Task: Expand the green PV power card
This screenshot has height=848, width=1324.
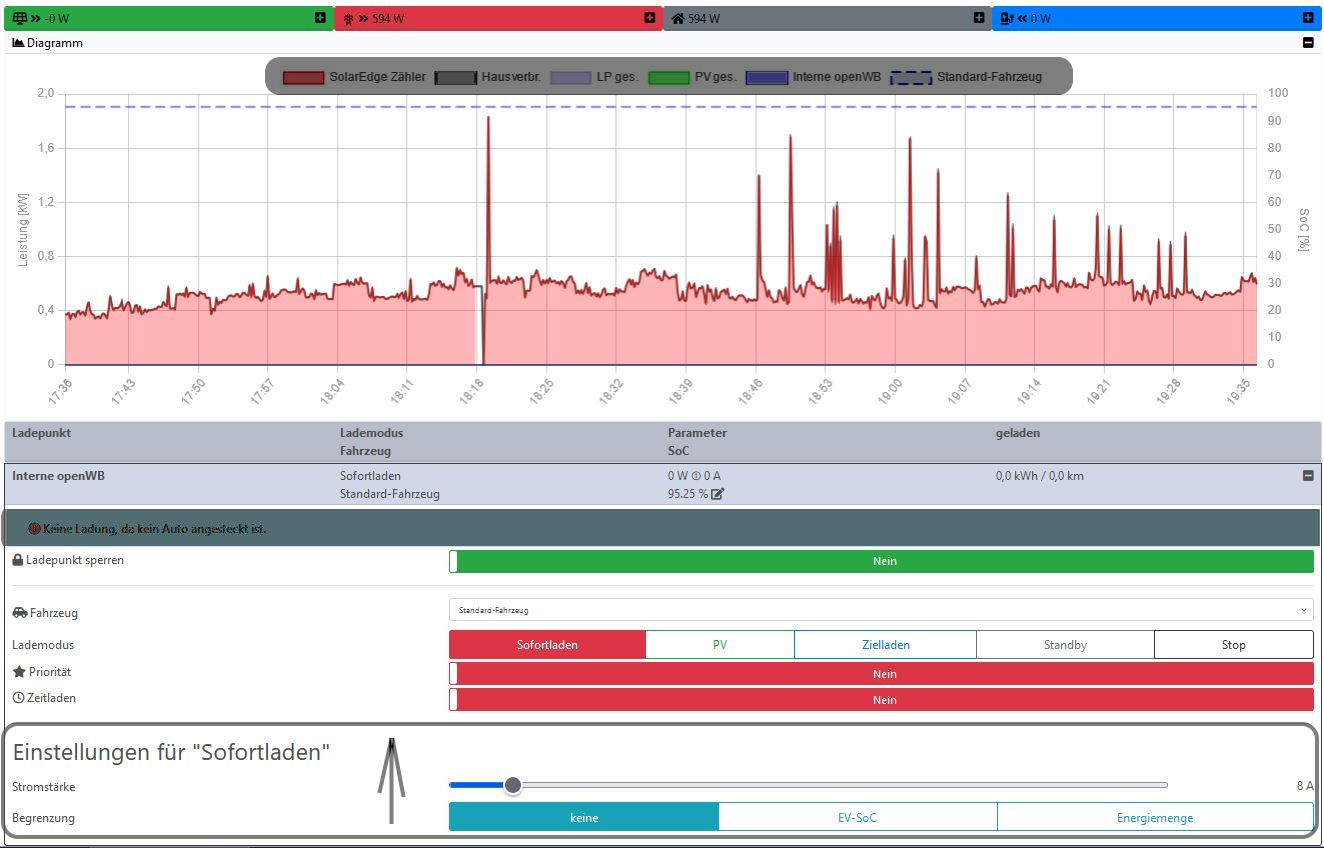Action: click(320, 18)
